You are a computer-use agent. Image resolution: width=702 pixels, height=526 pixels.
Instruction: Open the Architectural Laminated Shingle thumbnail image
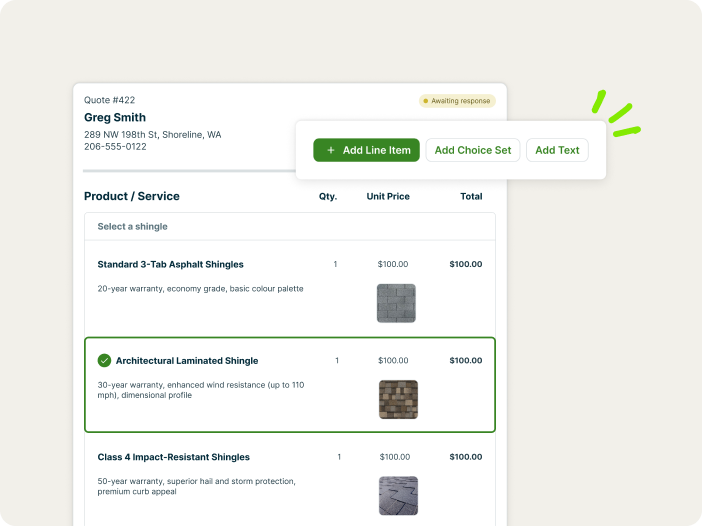click(x=398, y=399)
